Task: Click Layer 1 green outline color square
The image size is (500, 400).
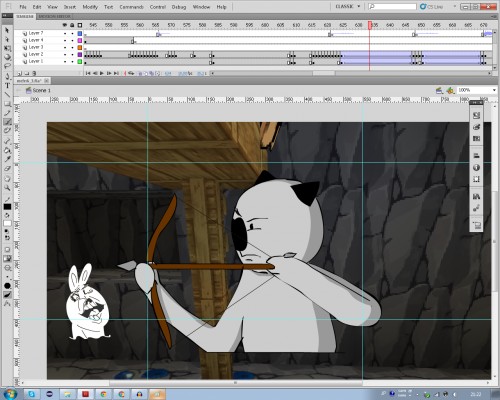Action: (80, 62)
